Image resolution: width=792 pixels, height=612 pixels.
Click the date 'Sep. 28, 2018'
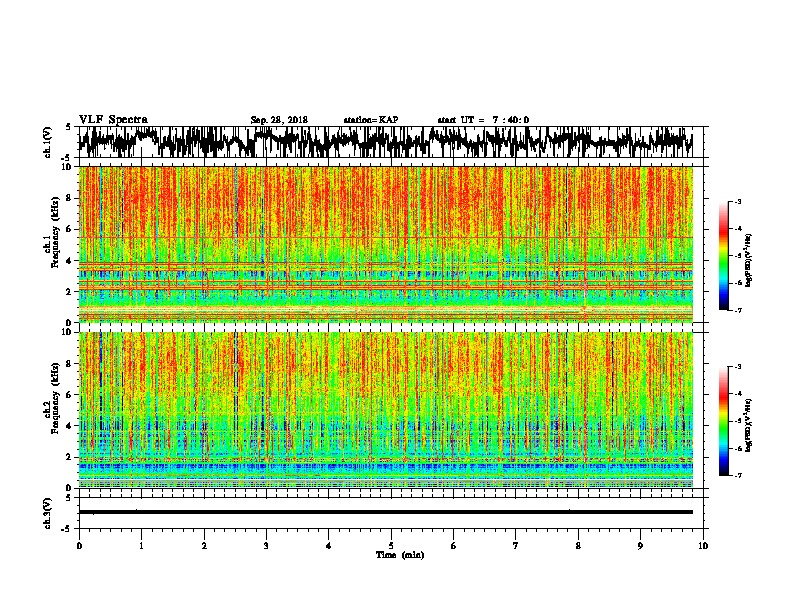pyautogui.click(x=279, y=120)
